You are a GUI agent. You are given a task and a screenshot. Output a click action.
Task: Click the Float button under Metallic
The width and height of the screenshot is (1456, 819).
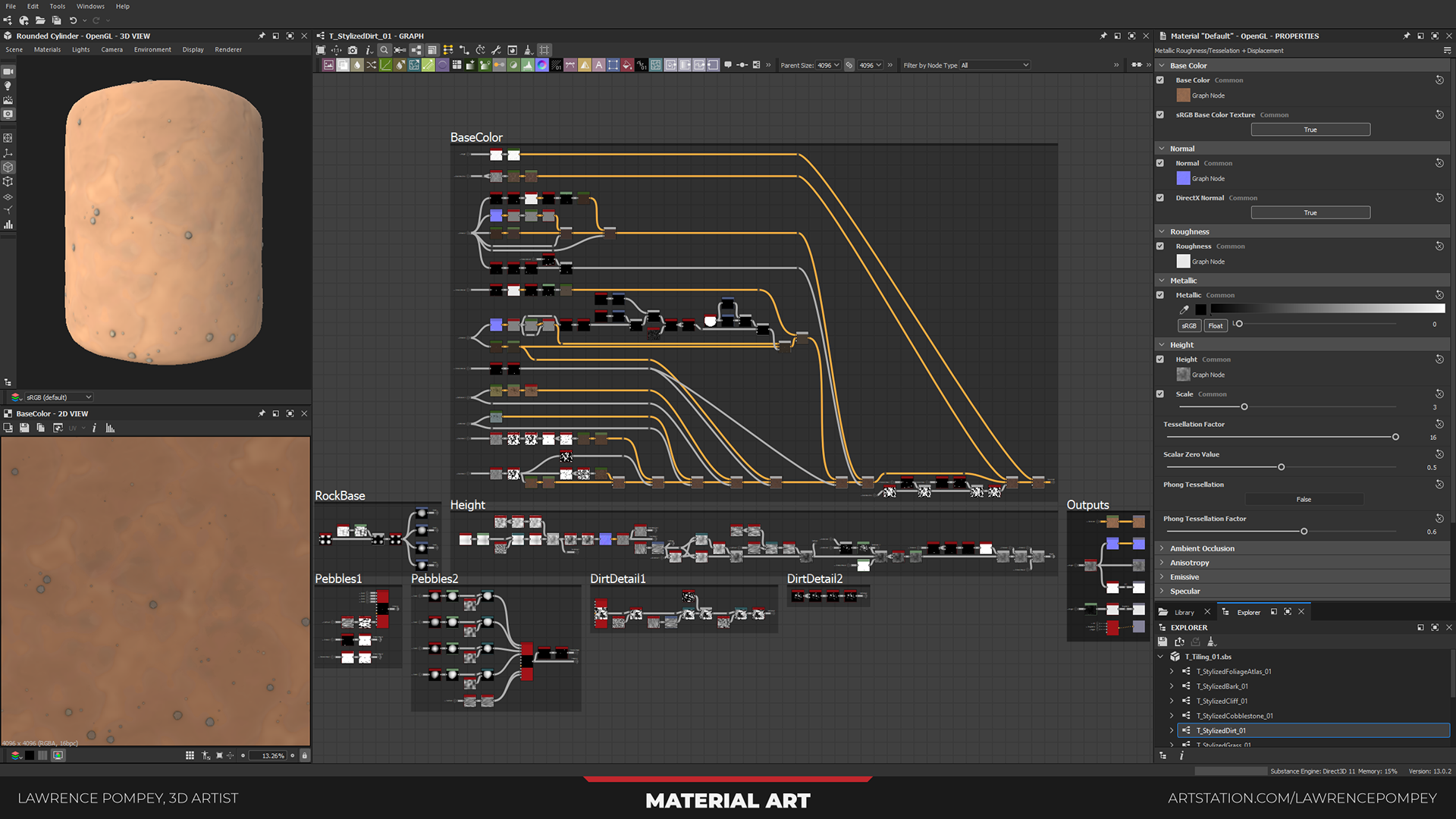click(x=1215, y=325)
